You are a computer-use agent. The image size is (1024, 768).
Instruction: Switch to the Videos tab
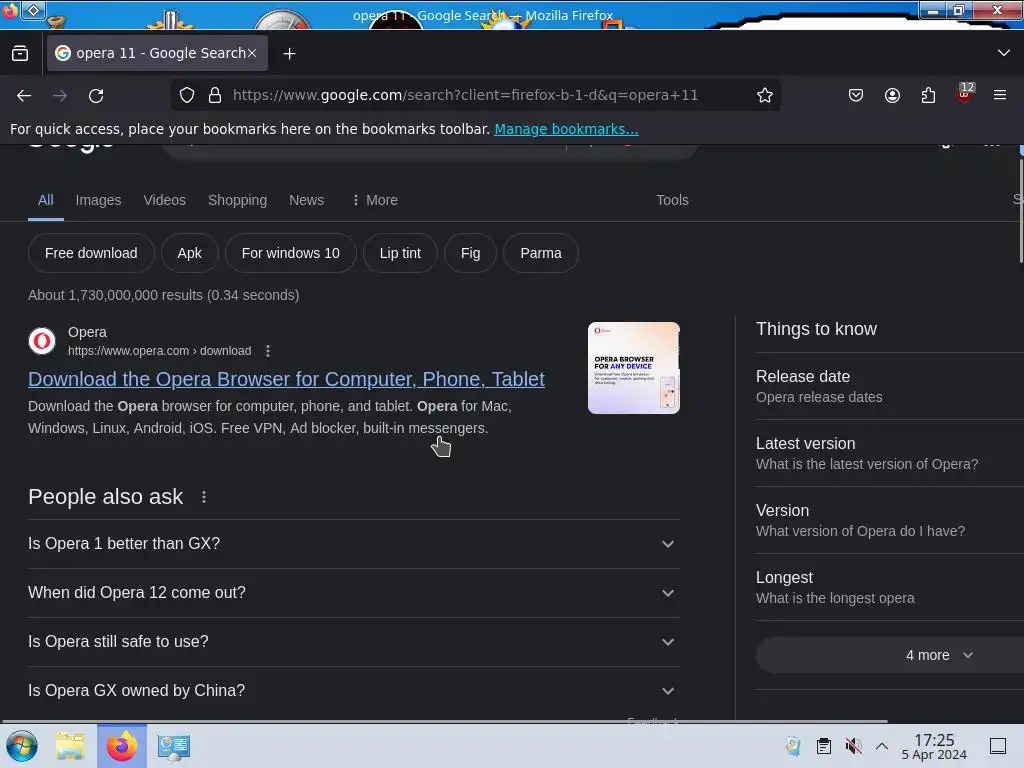(x=165, y=200)
